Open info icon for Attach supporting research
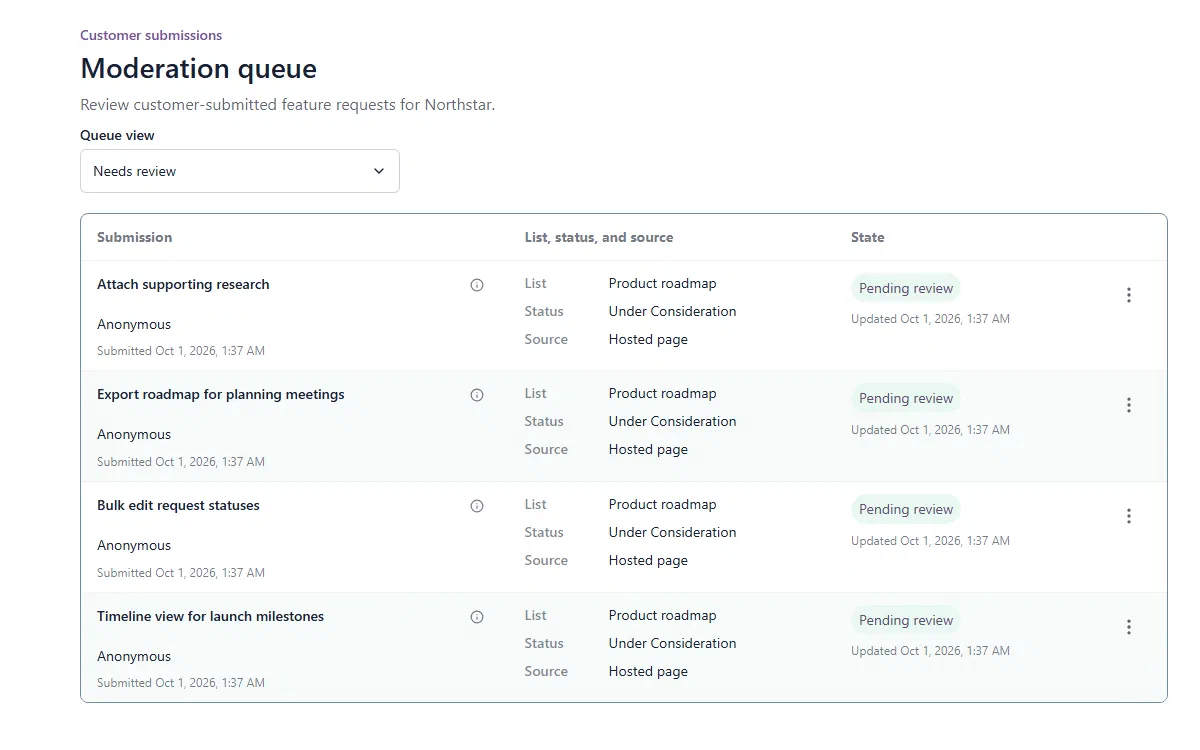The width and height of the screenshot is (1200, 750). (x=477, y=285)
